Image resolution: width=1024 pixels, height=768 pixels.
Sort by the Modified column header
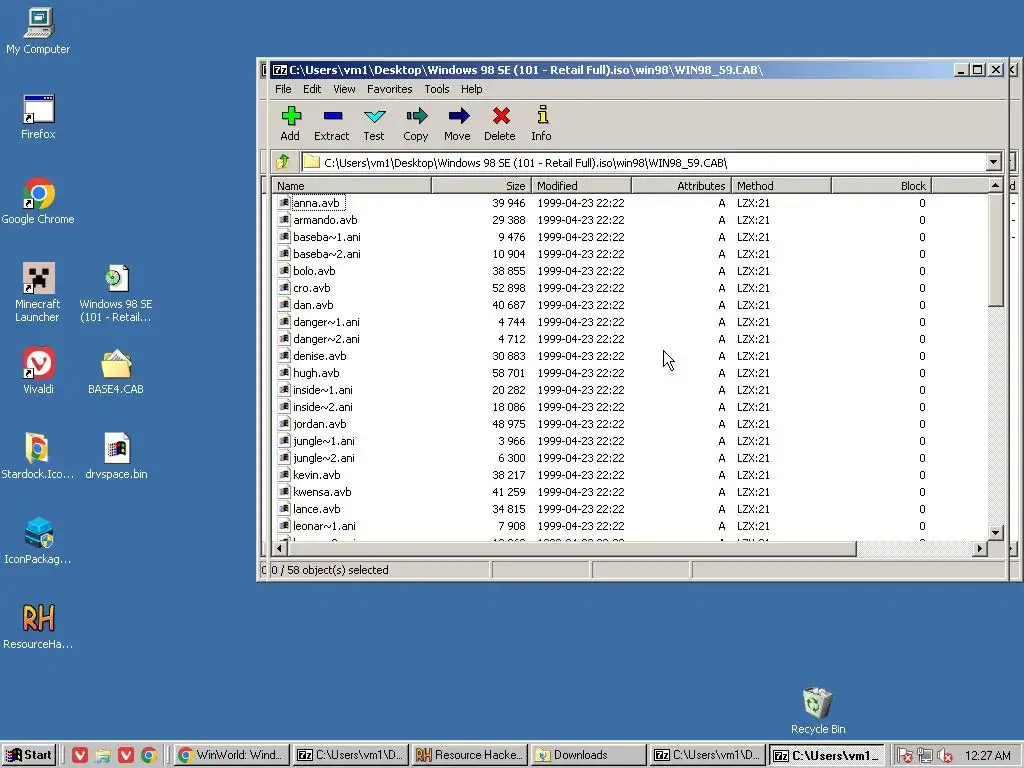point(581,185)
